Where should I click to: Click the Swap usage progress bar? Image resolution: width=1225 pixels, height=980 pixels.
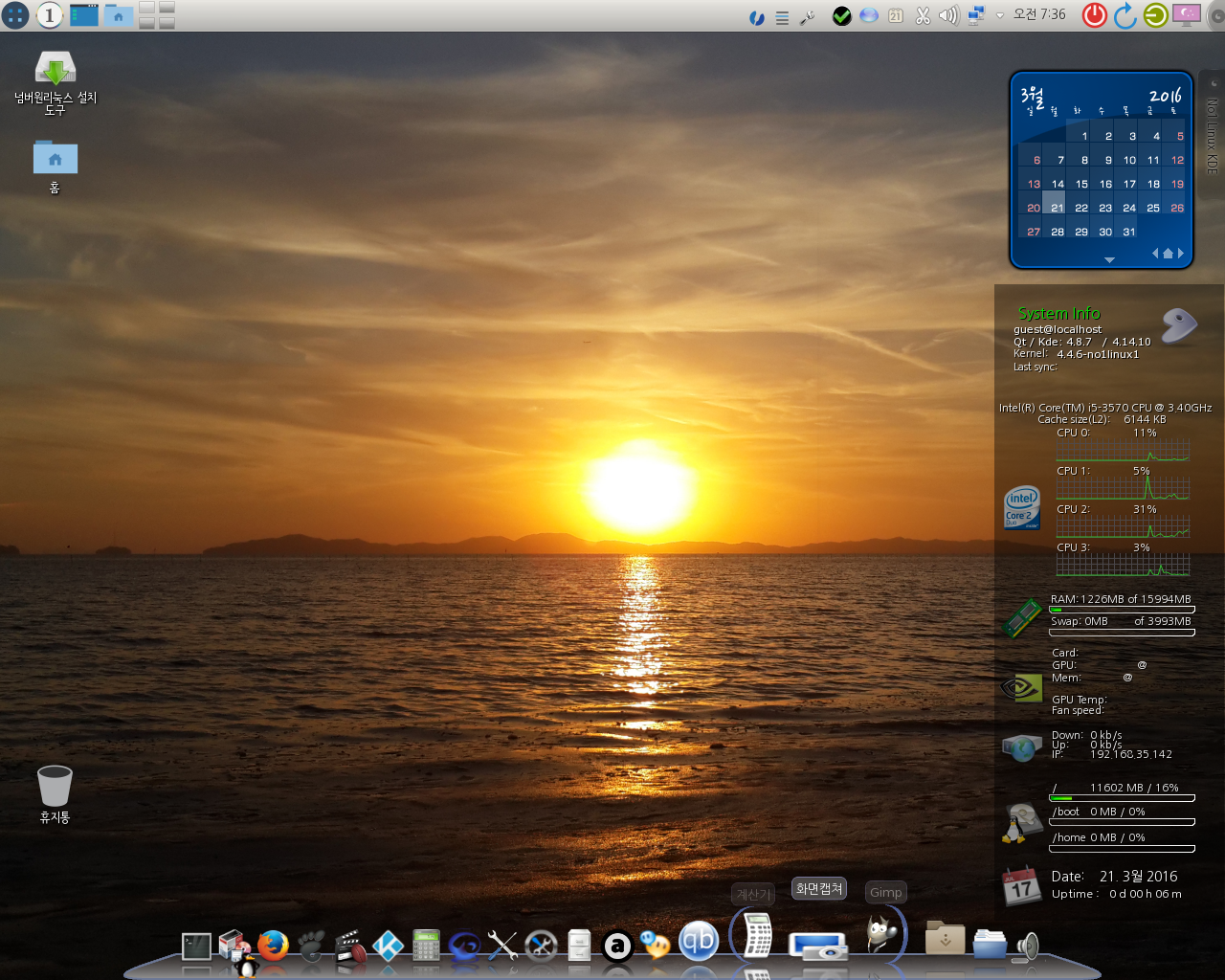pos(1122,632)
